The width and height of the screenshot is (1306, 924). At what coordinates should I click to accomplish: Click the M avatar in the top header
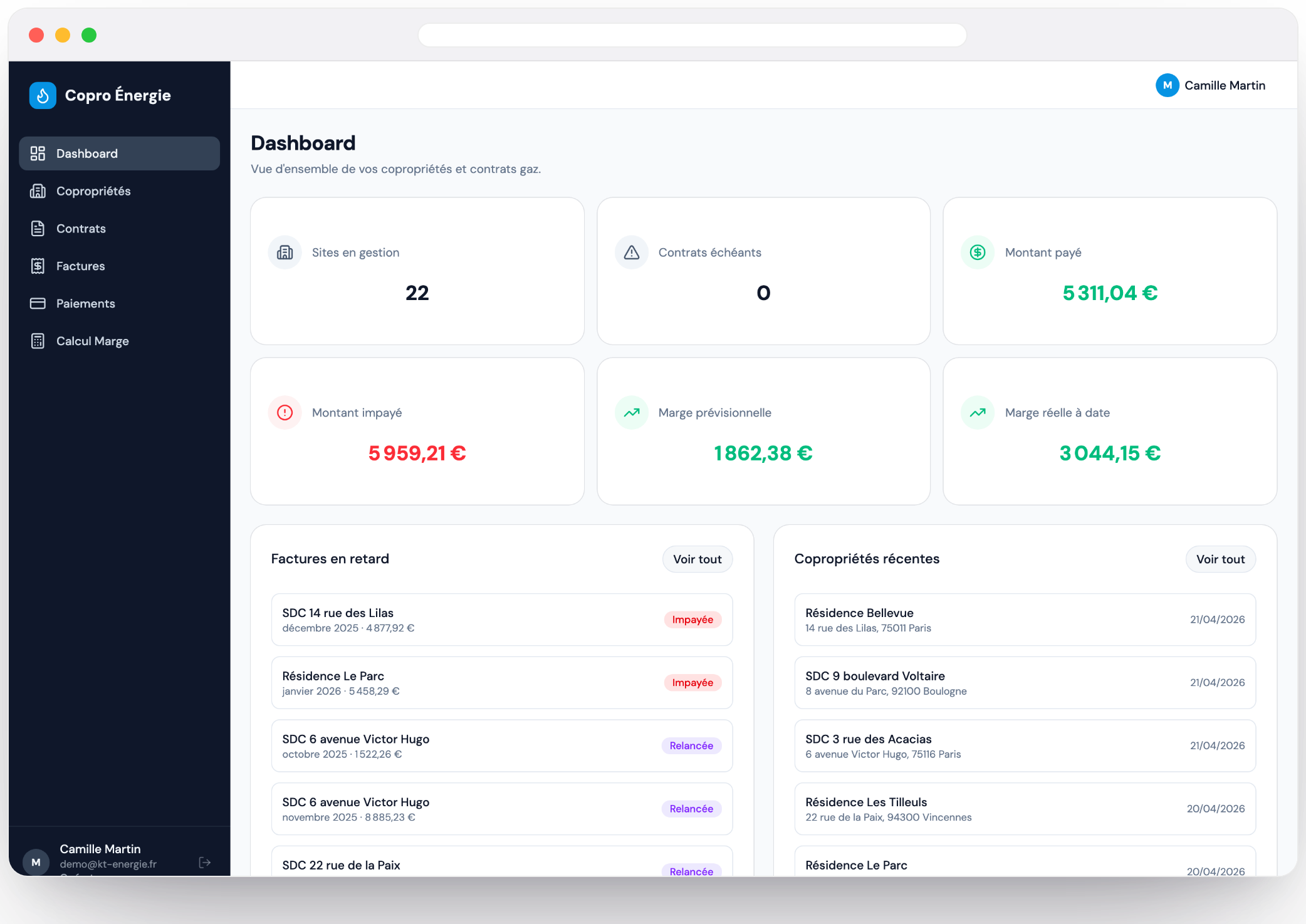tap(1167, 85)
